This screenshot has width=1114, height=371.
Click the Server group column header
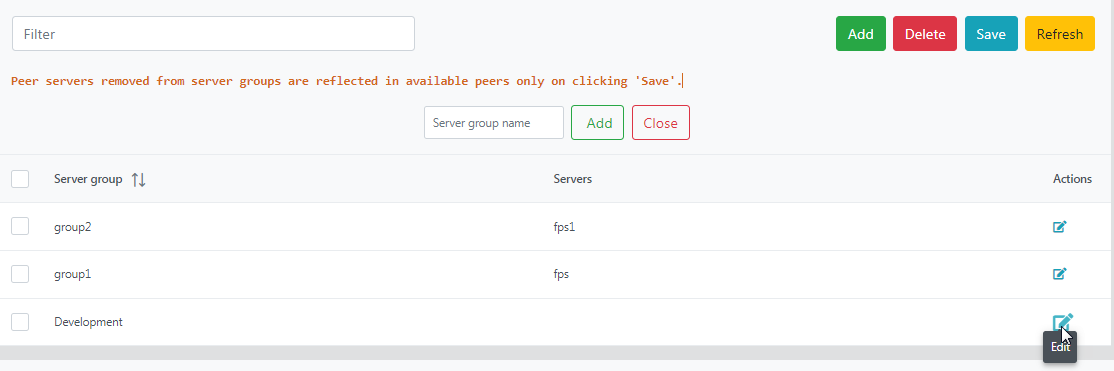click(x=88, y=179)
